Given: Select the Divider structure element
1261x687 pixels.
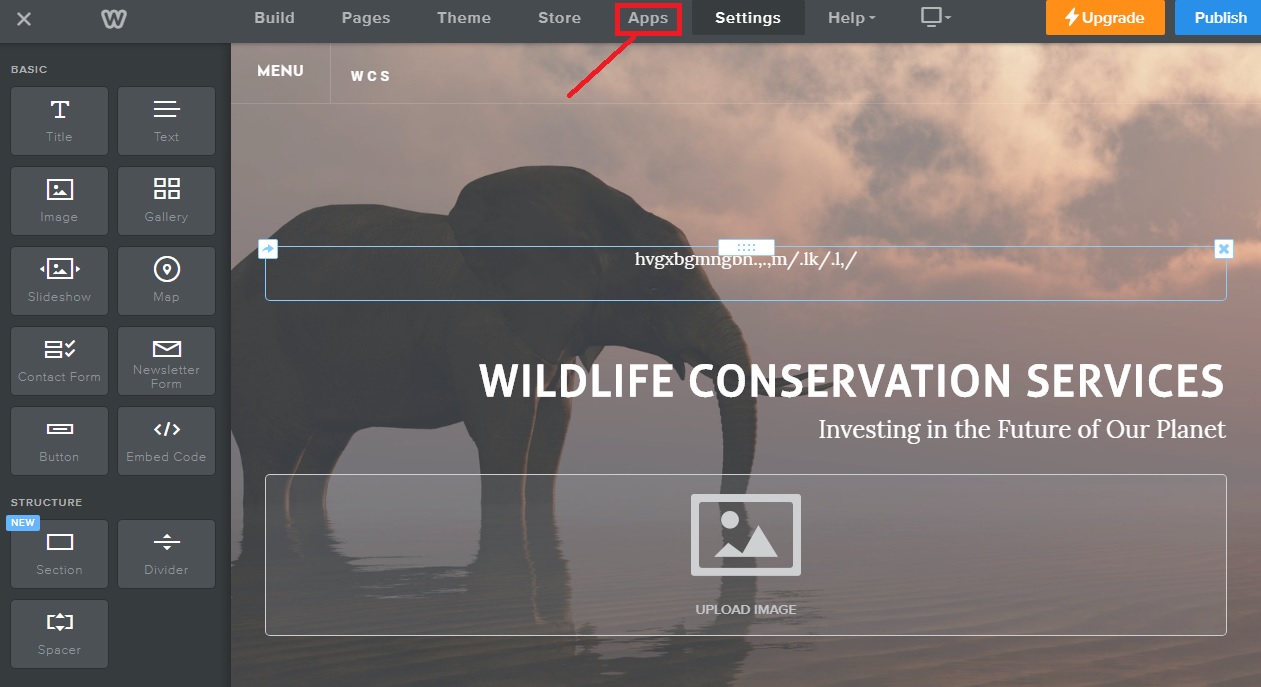Looking at the screenshot, I should pos(166,553).
